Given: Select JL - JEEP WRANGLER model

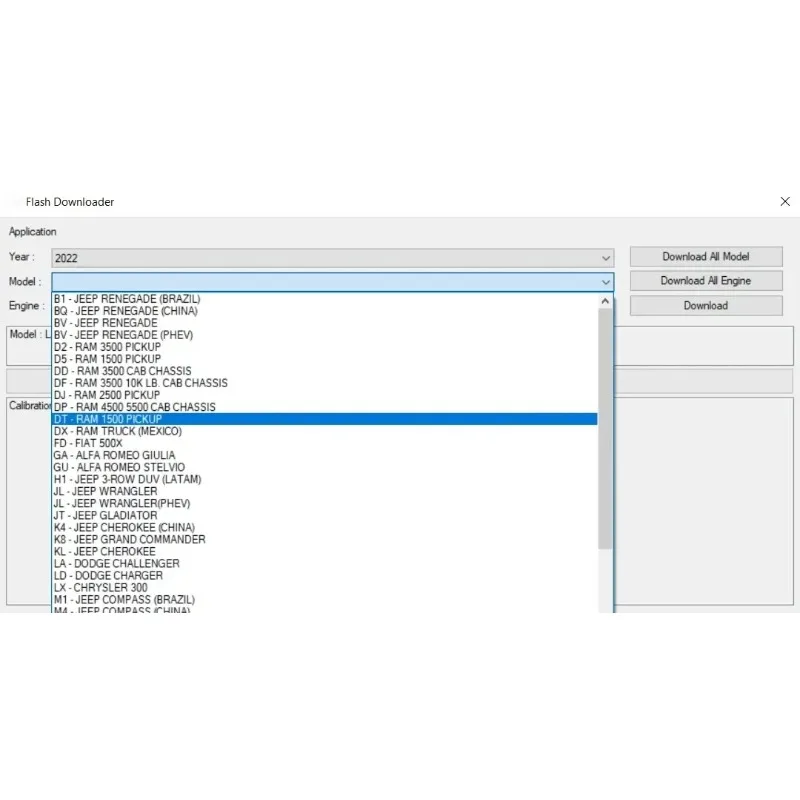Looking at the screenshot, I should pyautogui.click(x=324, y=491).
